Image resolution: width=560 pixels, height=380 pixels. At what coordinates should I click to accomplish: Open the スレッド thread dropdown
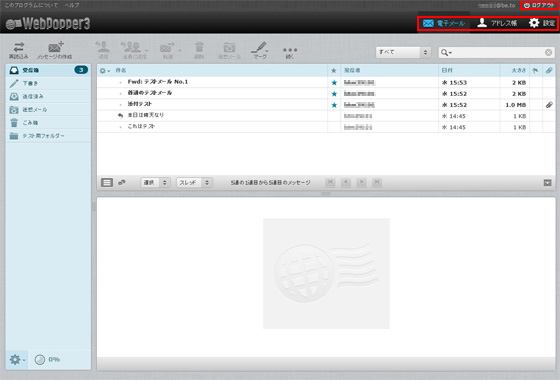coord(195,182)
